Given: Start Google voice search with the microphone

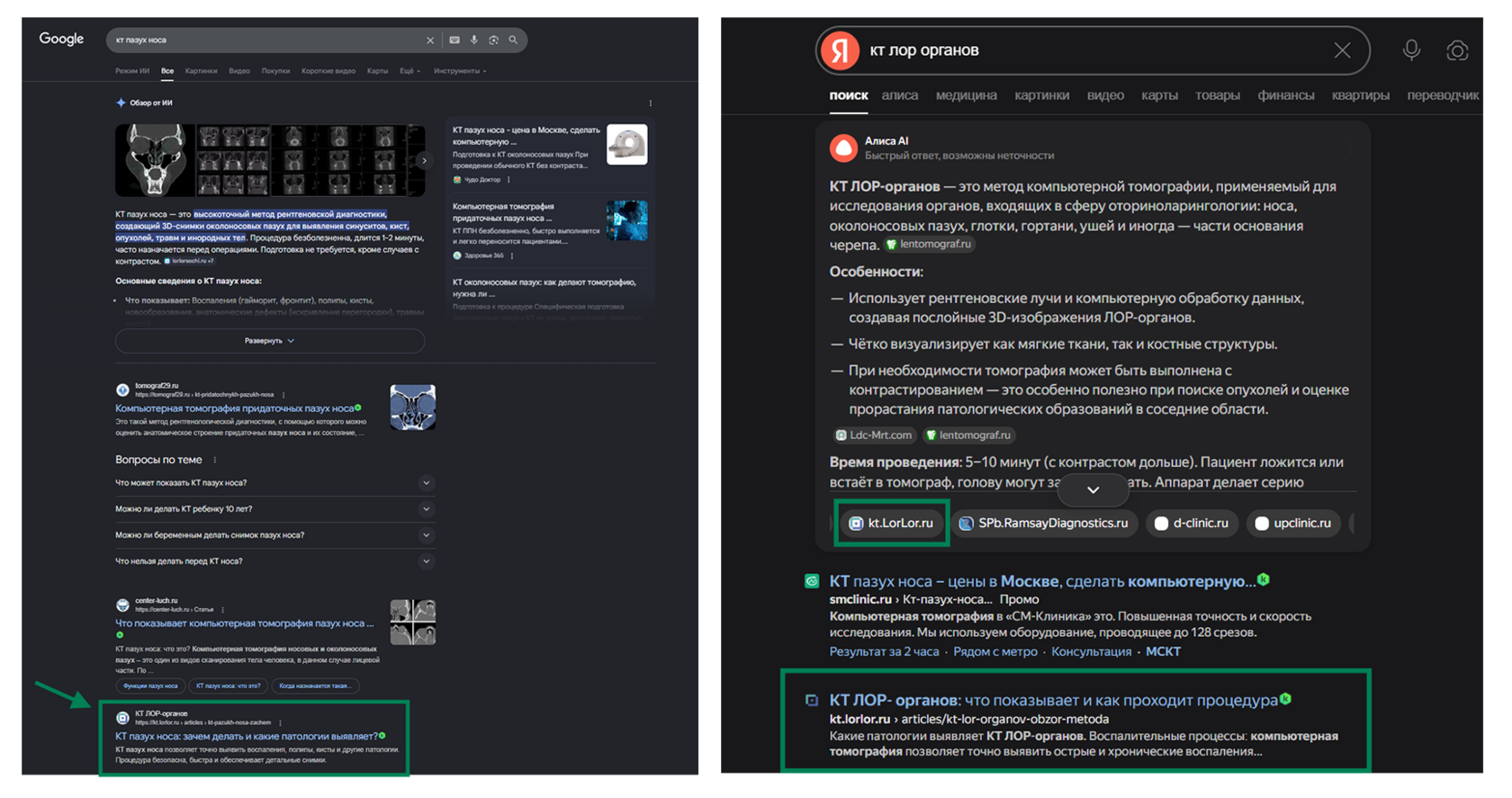Looking at the screenshot, I should 474,40.
